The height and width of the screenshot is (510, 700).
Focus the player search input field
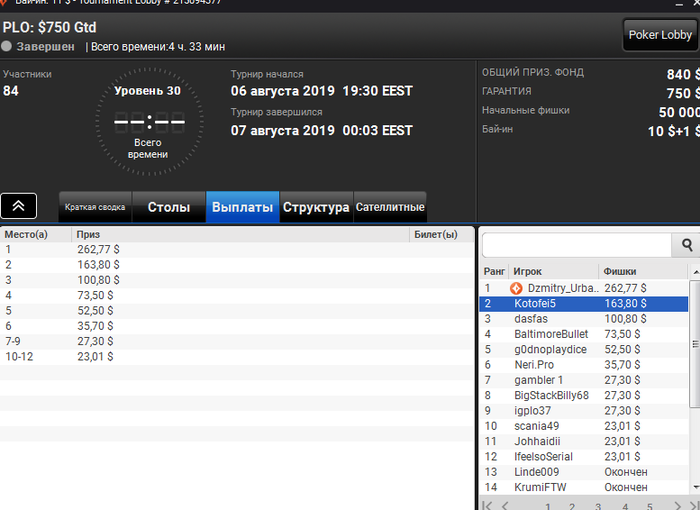coord(577,245)
